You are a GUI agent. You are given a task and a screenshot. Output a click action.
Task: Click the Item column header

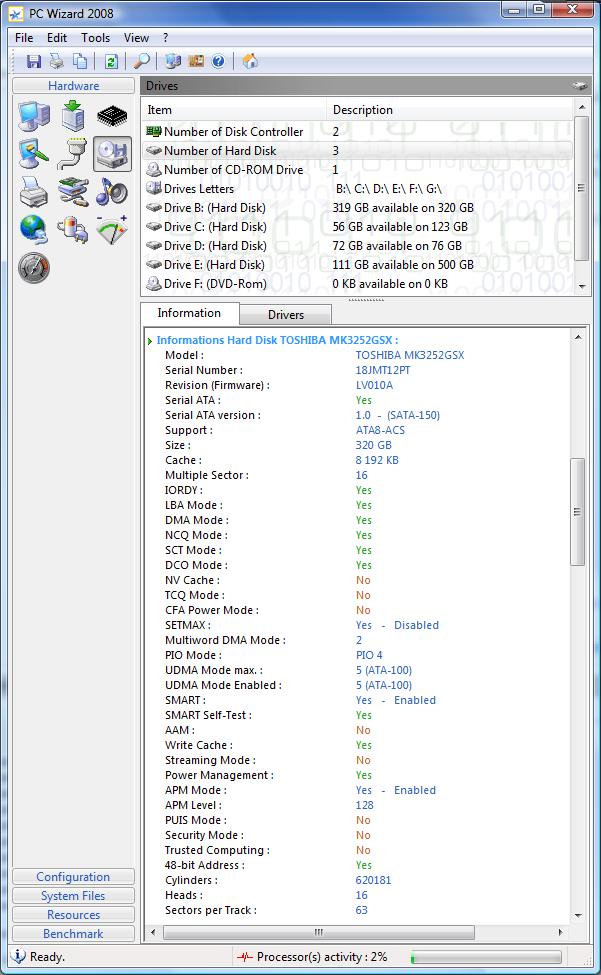[234, 110]
